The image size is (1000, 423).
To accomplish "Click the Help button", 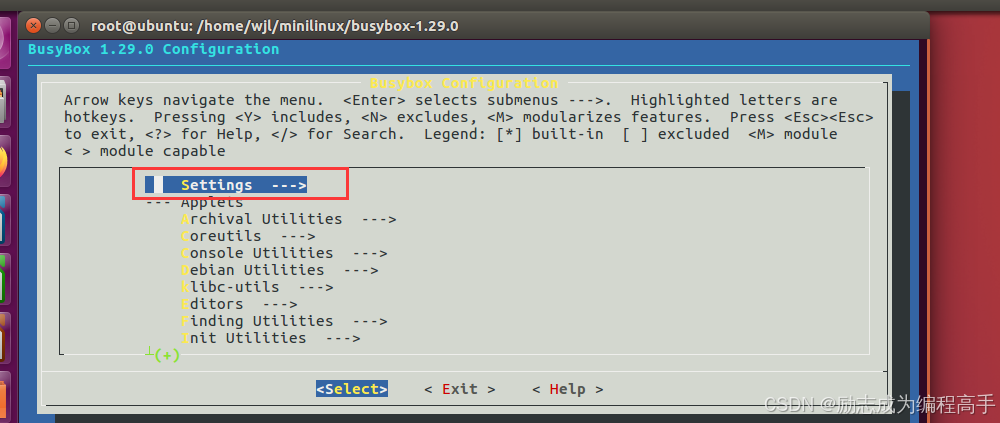I will point(568,389).
